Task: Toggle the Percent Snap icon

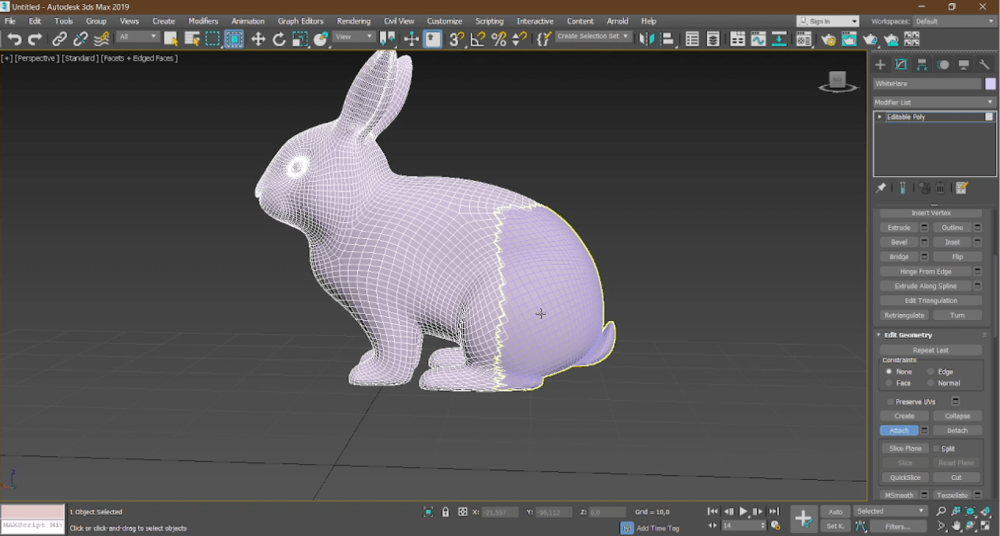Action: (x=498, y=40)
